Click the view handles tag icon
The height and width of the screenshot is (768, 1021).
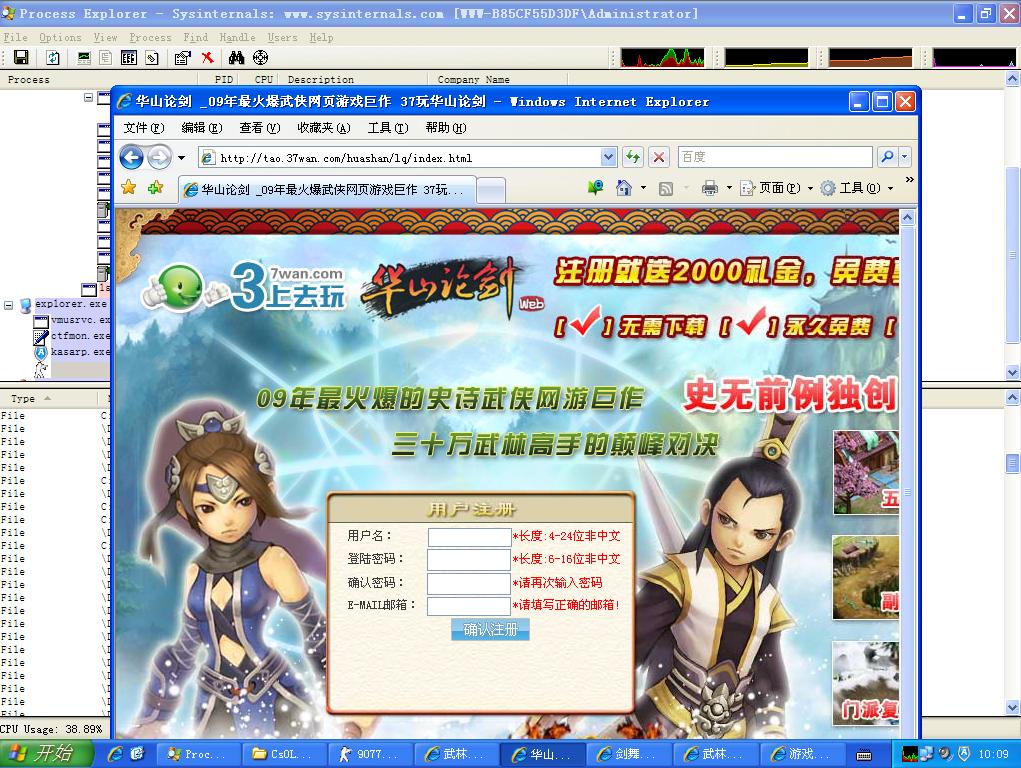(x=152, y=58)
